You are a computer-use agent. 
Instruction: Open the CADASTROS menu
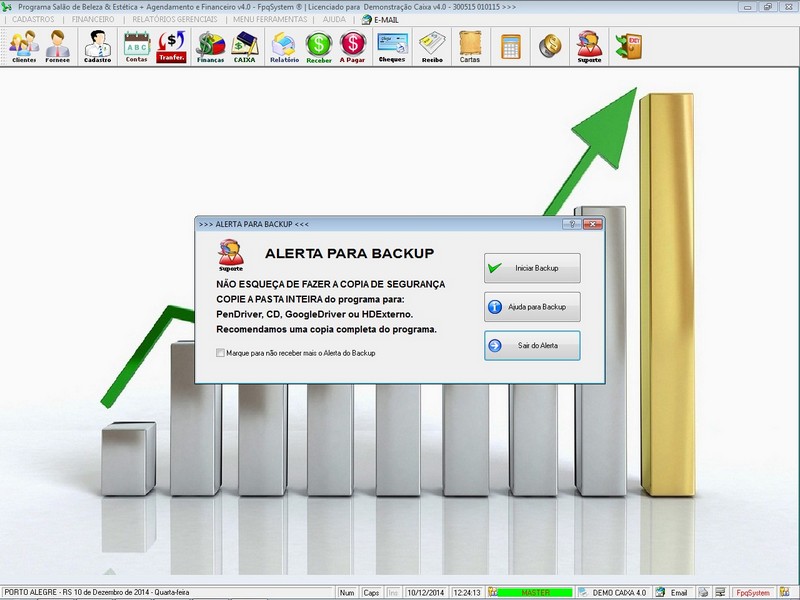[33, 19]
